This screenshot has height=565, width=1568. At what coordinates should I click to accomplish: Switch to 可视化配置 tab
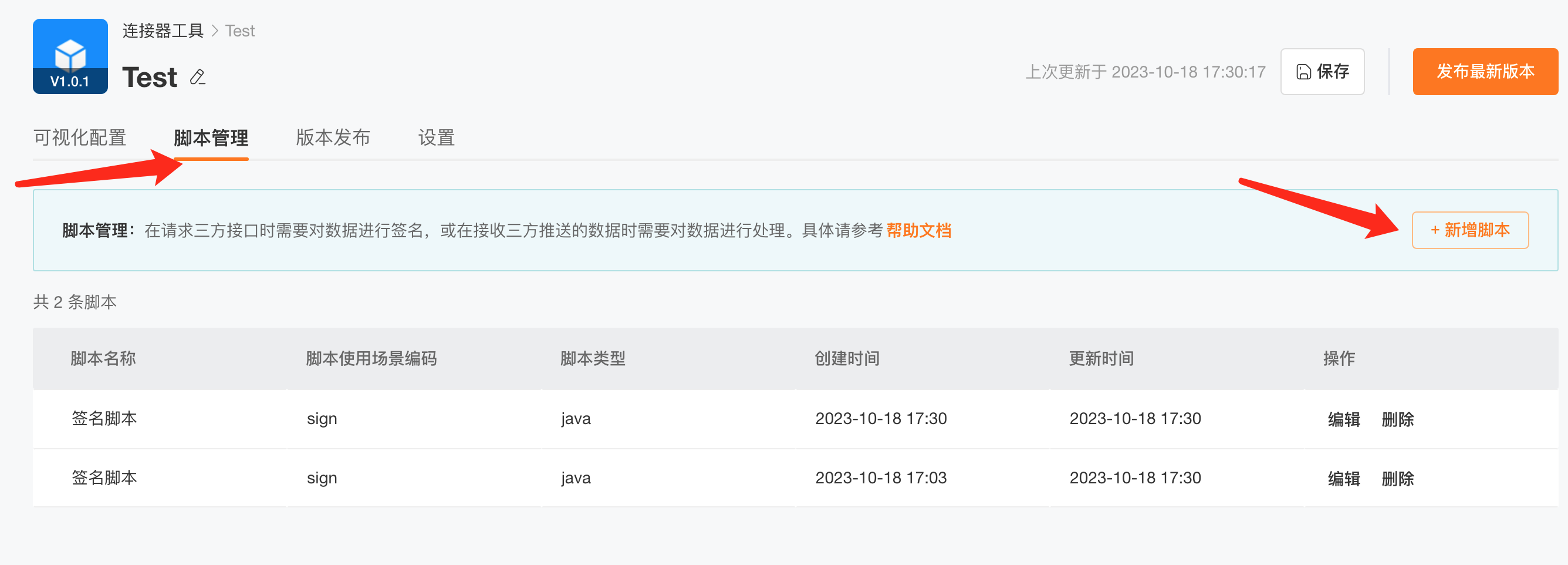(x=80, y=138)
